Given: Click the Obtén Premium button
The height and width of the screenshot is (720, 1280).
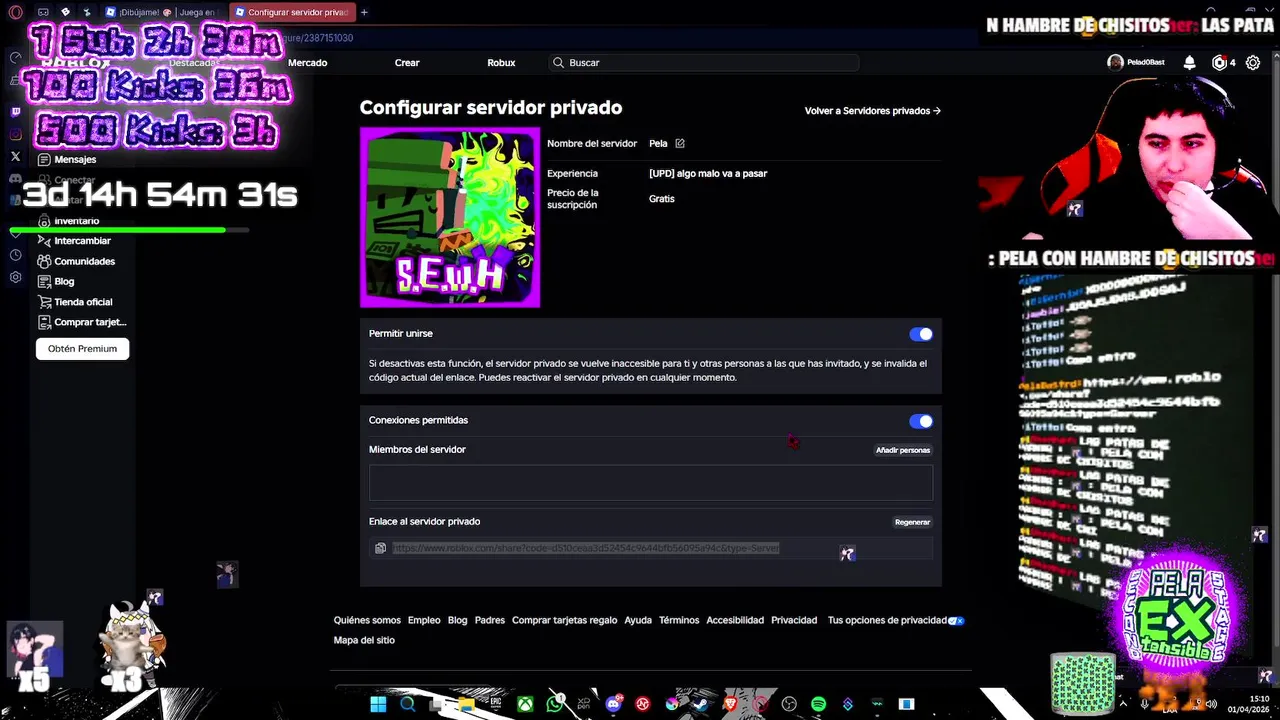Looking at the screenshot, I should coord(82,348).
